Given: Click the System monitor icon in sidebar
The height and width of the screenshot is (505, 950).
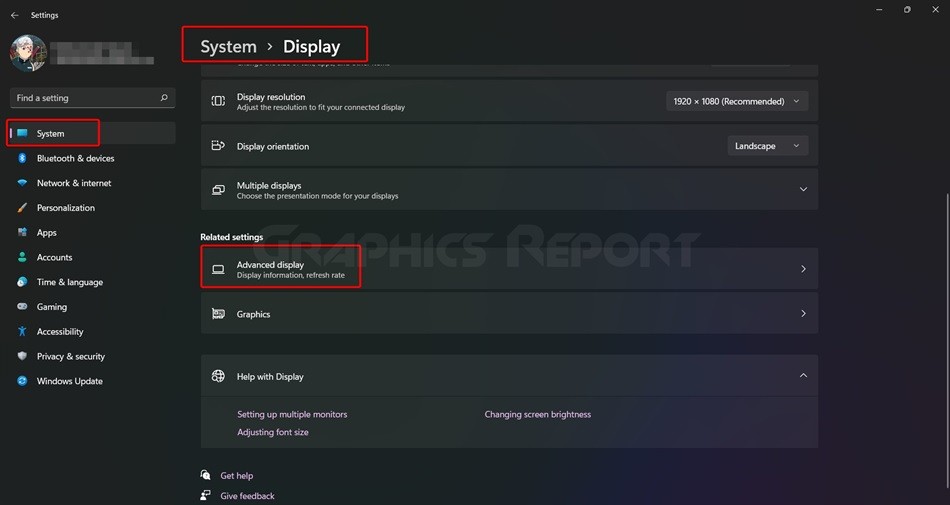Looking at the screenshot, I should coord(22,133).
